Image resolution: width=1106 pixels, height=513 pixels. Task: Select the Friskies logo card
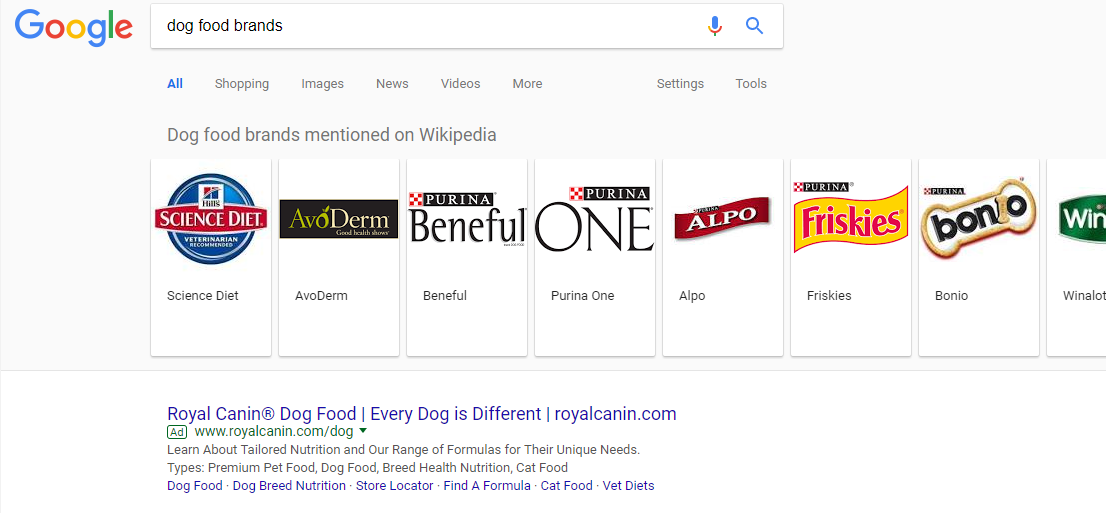coord(851,219)
